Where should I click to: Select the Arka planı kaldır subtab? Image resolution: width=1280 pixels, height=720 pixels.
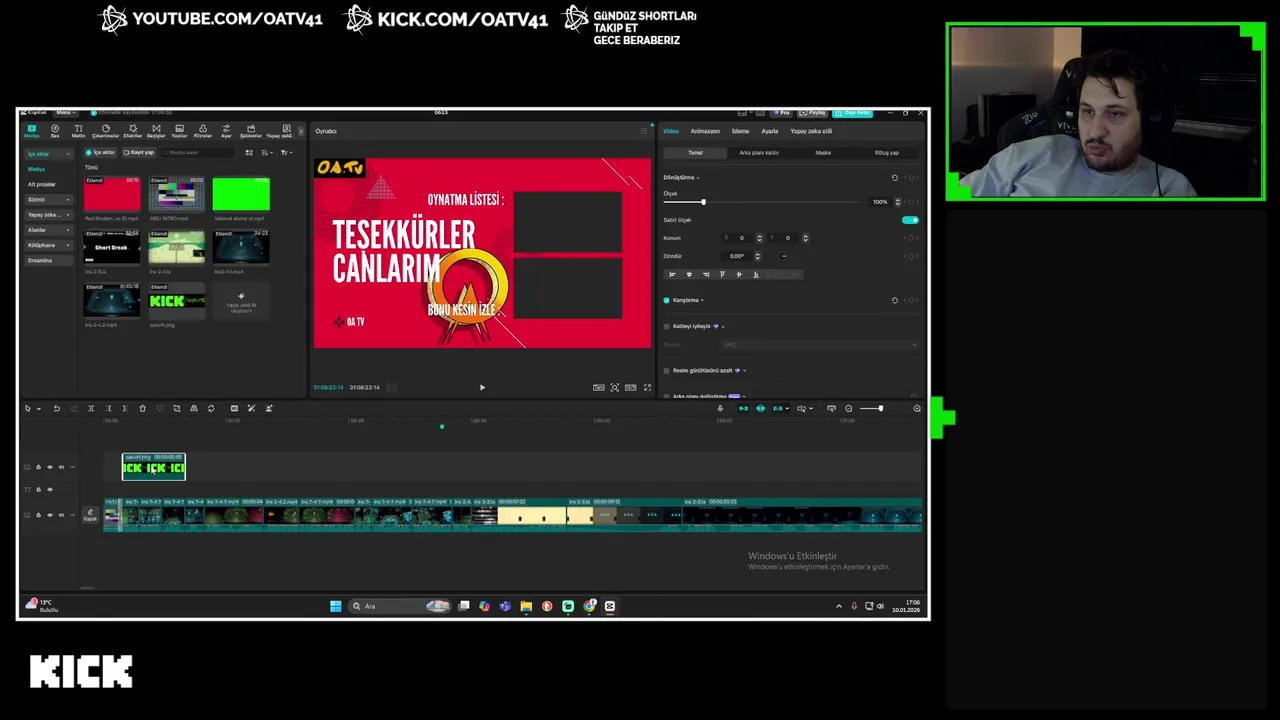pos(759,153)
